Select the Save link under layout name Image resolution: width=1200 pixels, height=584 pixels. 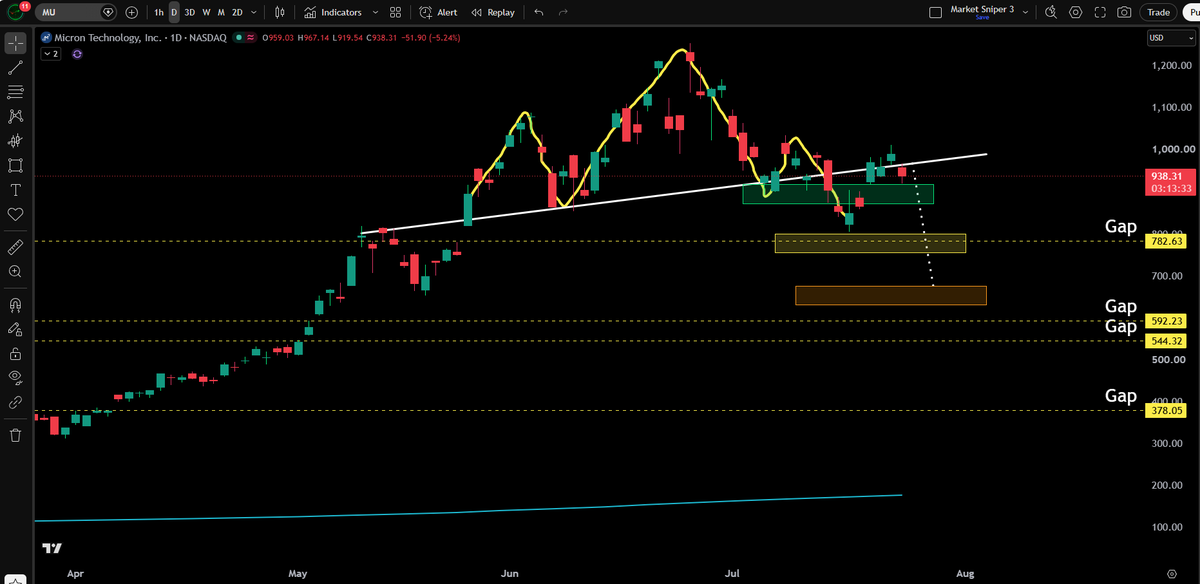(981, 18)
